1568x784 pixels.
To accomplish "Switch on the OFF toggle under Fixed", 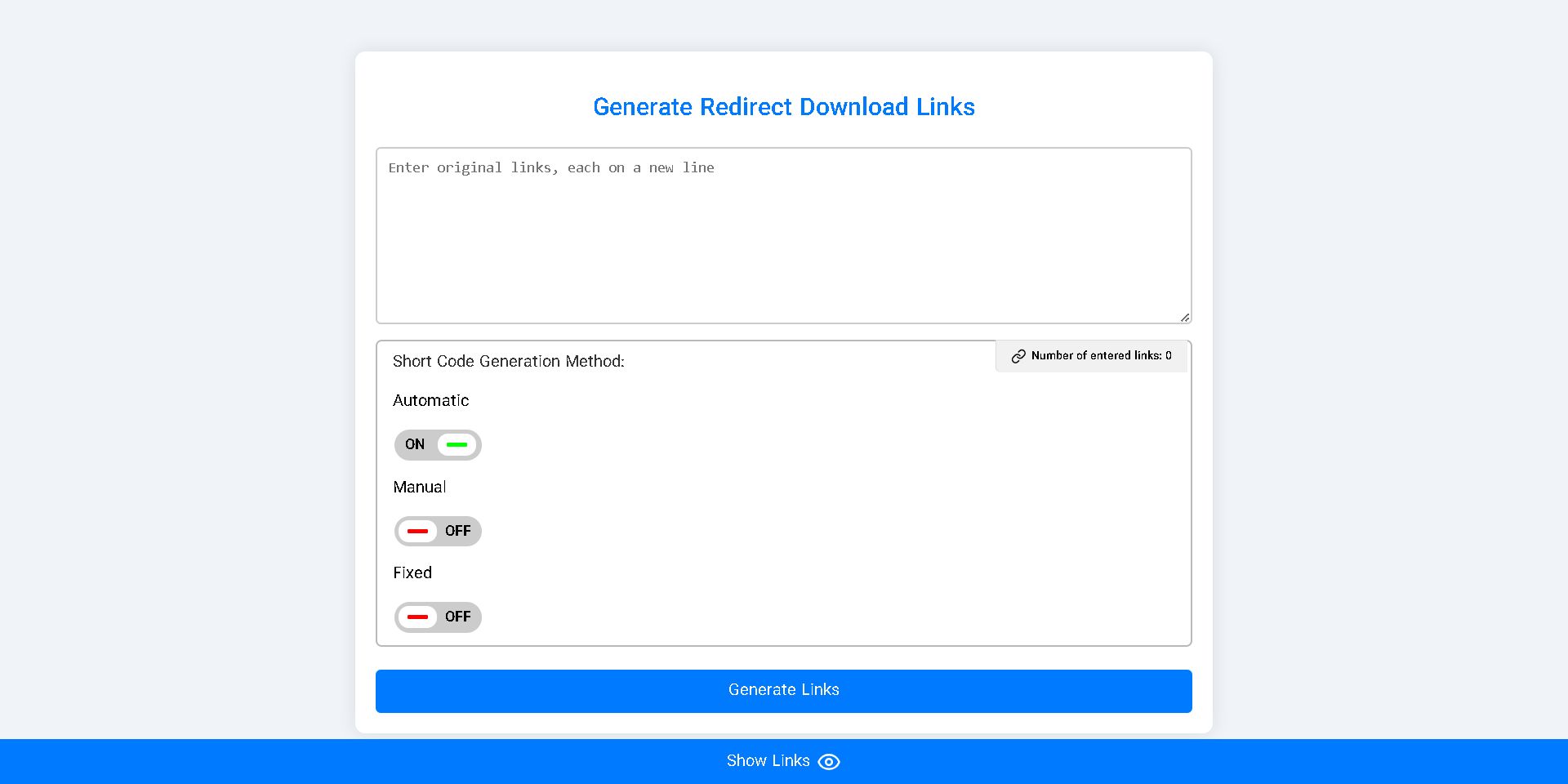I will point(438,617).
